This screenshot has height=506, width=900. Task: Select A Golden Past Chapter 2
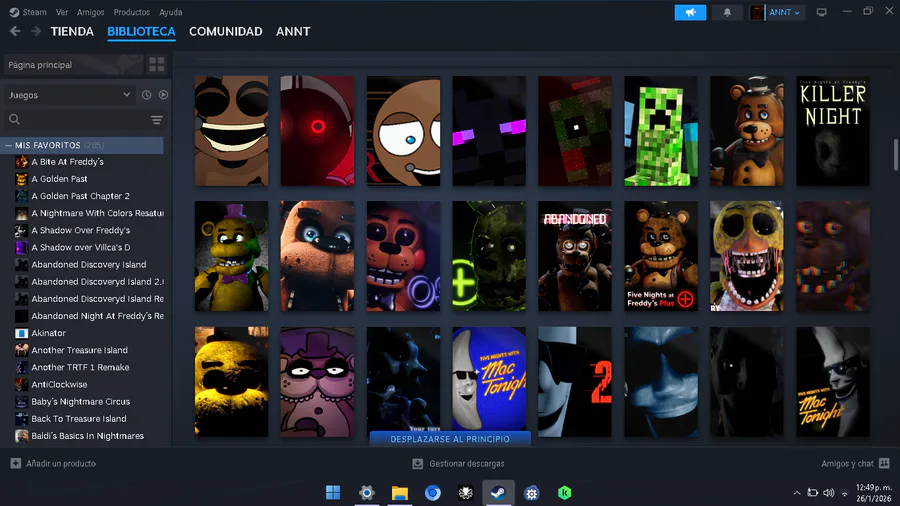(x=80, y=196)
